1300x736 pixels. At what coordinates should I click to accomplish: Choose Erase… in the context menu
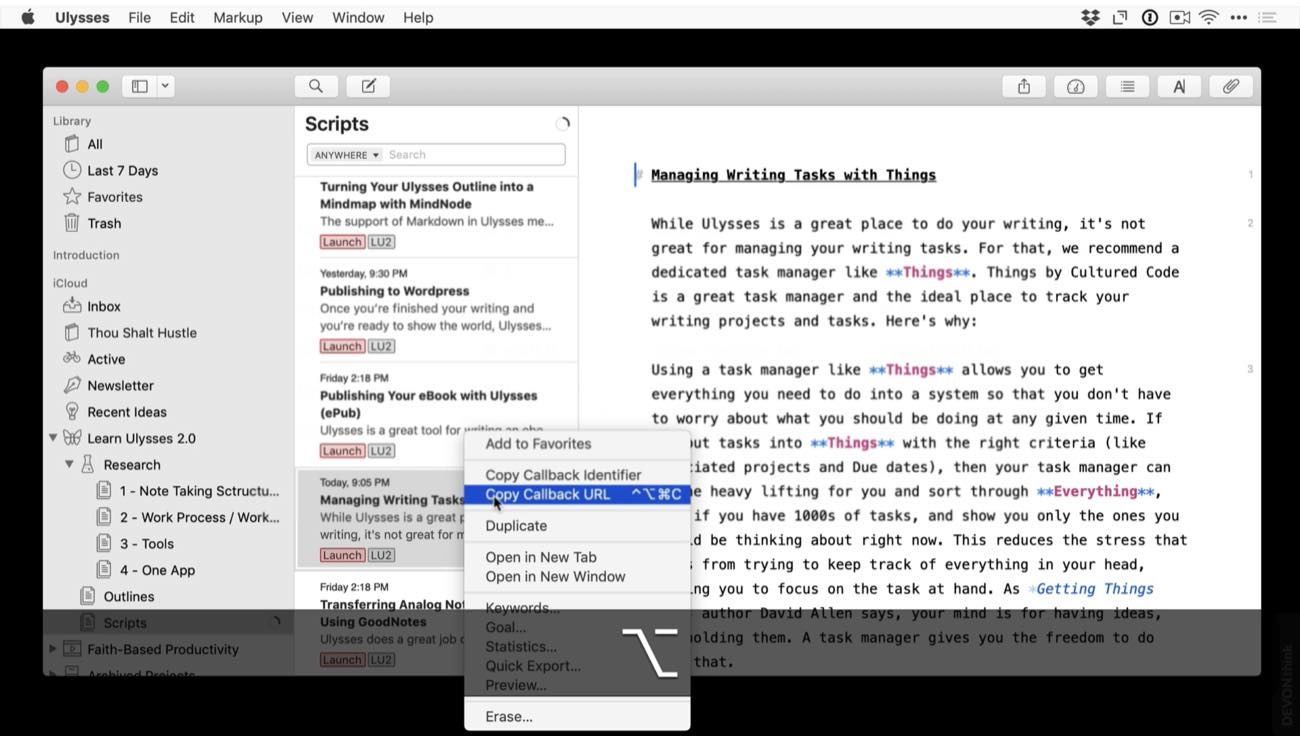pyautogui.click(x=509, y=717)
